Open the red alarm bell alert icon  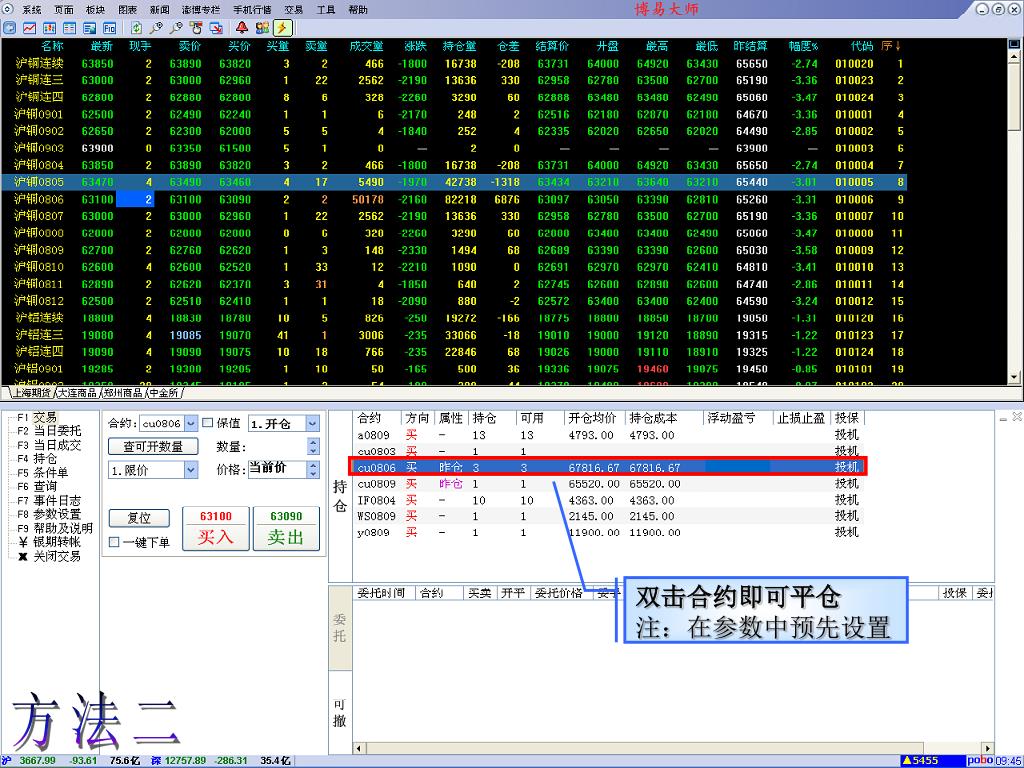click(242, 28)
